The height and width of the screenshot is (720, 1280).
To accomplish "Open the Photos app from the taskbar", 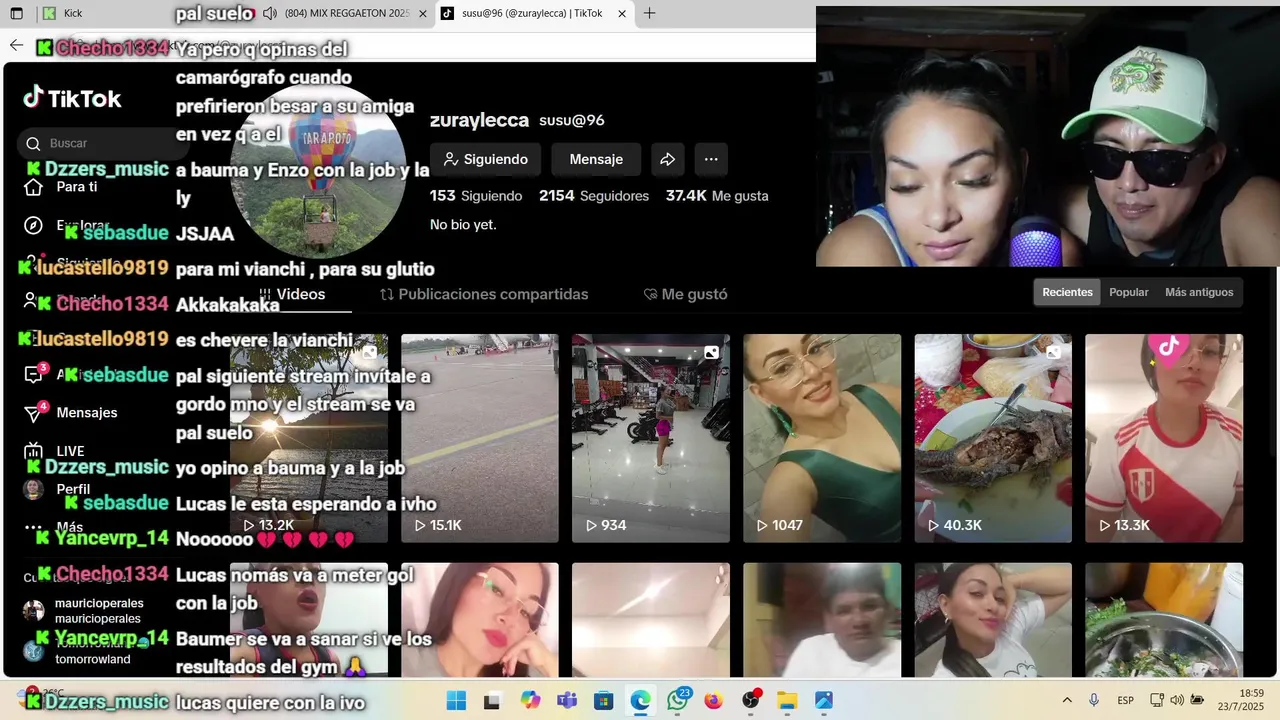I will 824,700.
